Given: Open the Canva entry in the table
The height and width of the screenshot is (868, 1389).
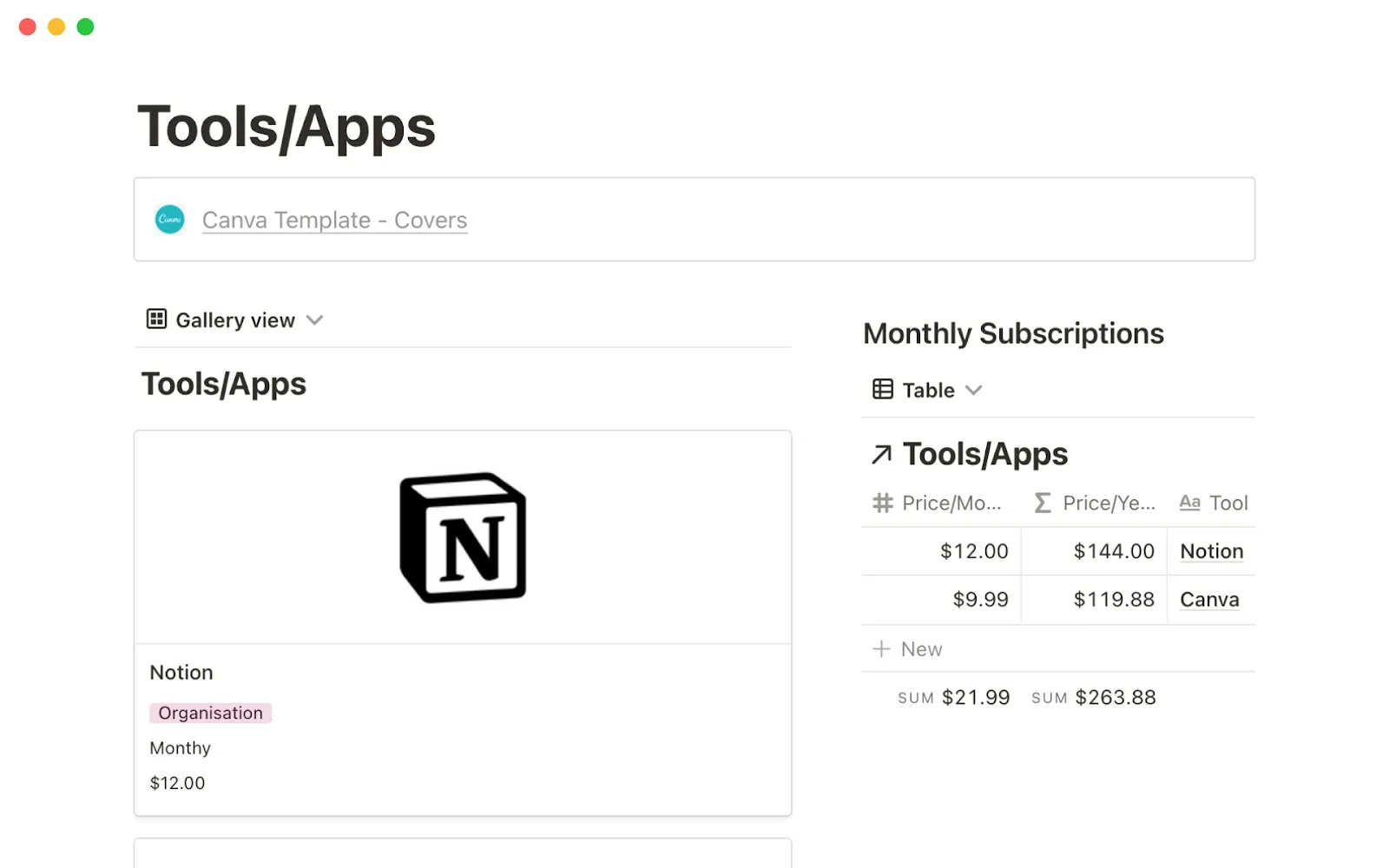Looking at the screenshot, I should [x=1208, y=599].
